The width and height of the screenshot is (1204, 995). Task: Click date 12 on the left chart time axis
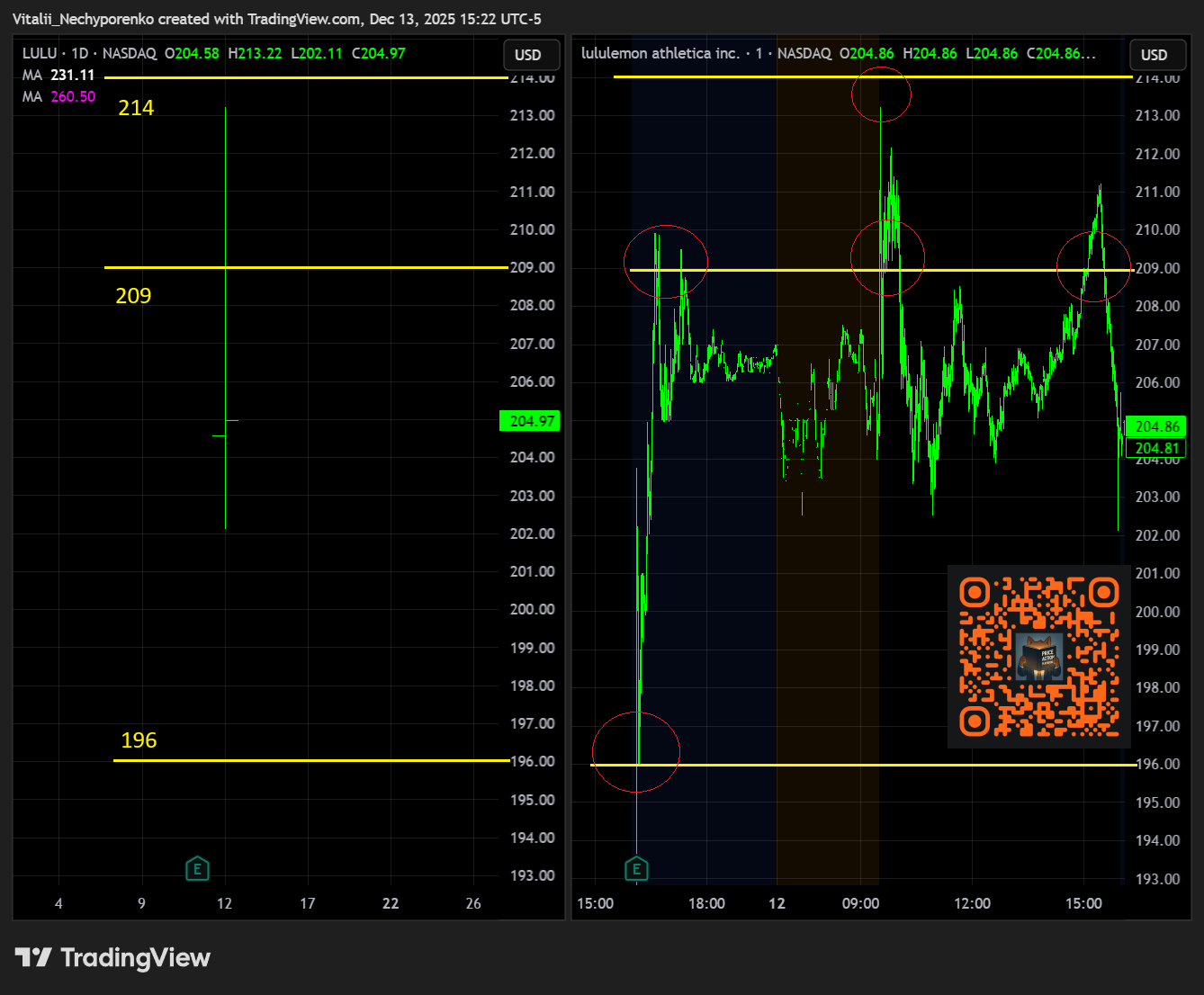coord(224,903)
